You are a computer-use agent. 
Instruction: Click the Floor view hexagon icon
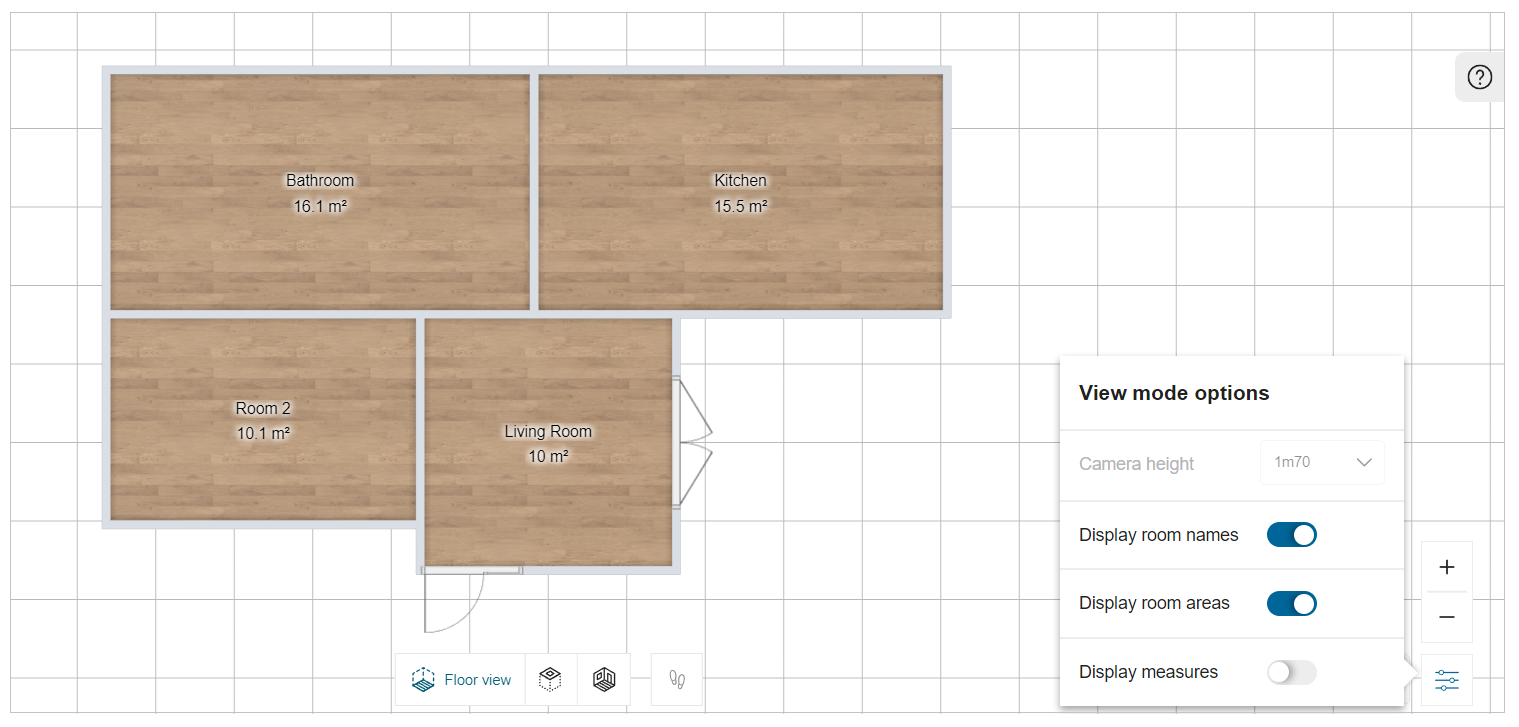point(423,679)
